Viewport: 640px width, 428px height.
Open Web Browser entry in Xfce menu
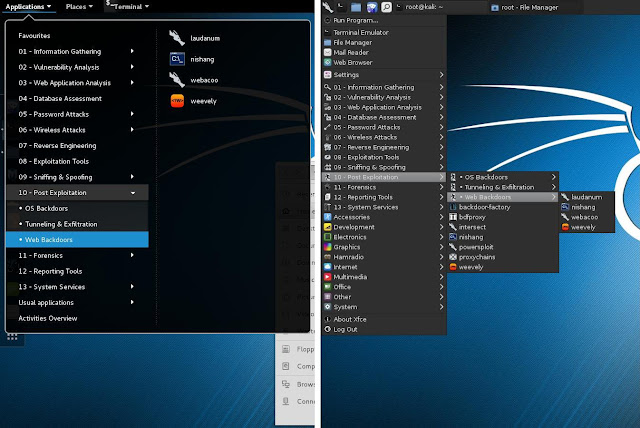pyautogui.click(x=384, y=62)
